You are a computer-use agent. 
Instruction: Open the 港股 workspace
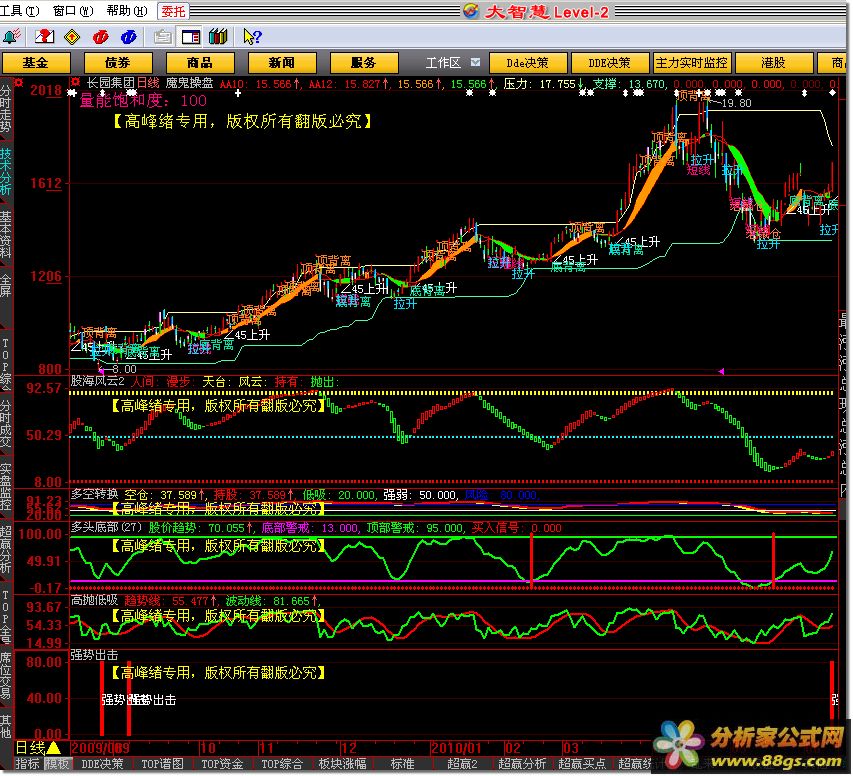(773, 63)
